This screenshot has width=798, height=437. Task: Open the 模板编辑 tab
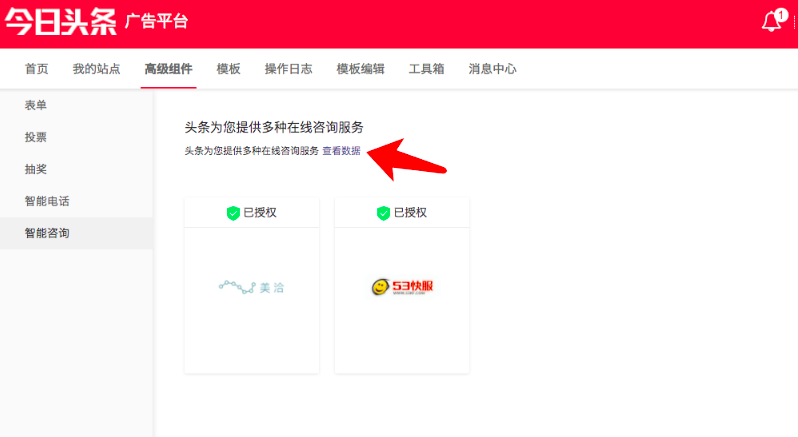[x=360, y=69]
